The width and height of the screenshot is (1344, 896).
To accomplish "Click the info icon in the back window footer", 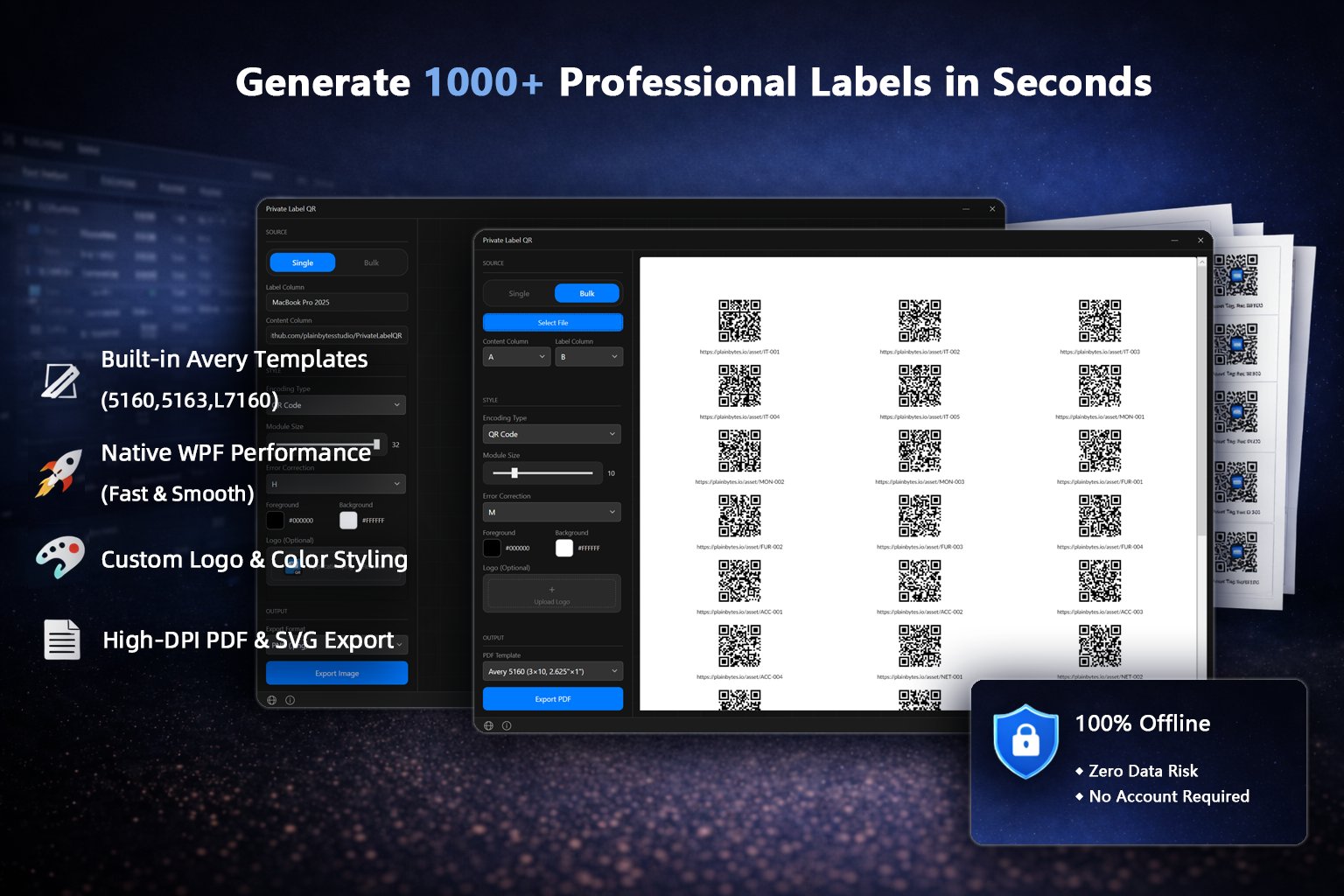I will click(x=290, y=700).
